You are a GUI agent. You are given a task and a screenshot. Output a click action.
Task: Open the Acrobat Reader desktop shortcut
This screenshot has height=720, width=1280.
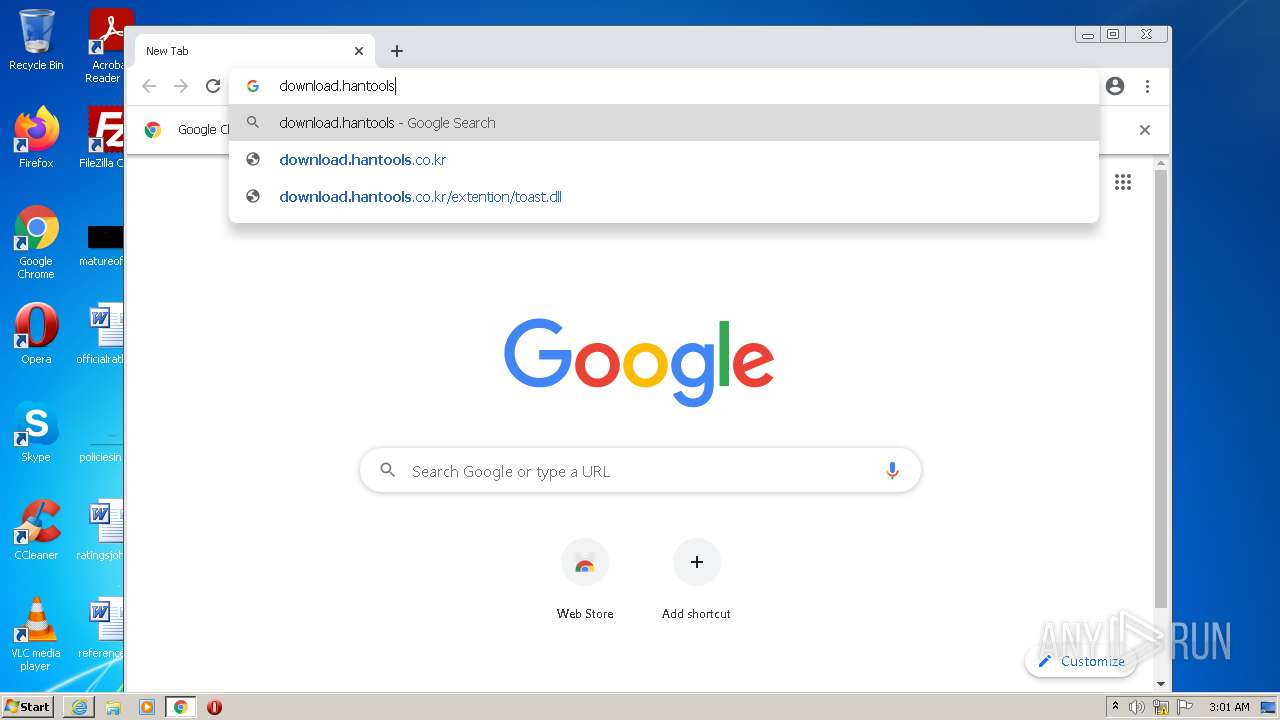pyautogui.click(x=105, y=46)
